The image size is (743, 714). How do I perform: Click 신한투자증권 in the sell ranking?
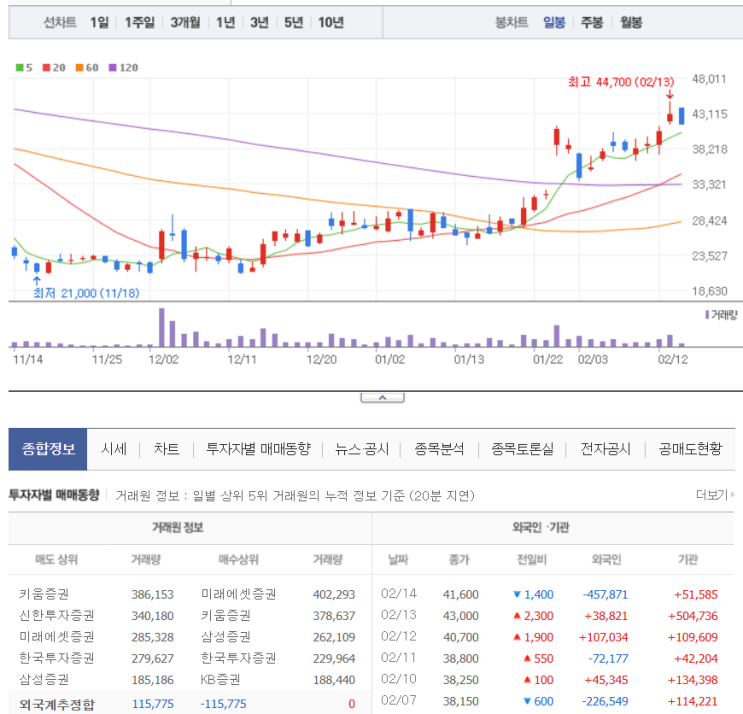[56, 615]
